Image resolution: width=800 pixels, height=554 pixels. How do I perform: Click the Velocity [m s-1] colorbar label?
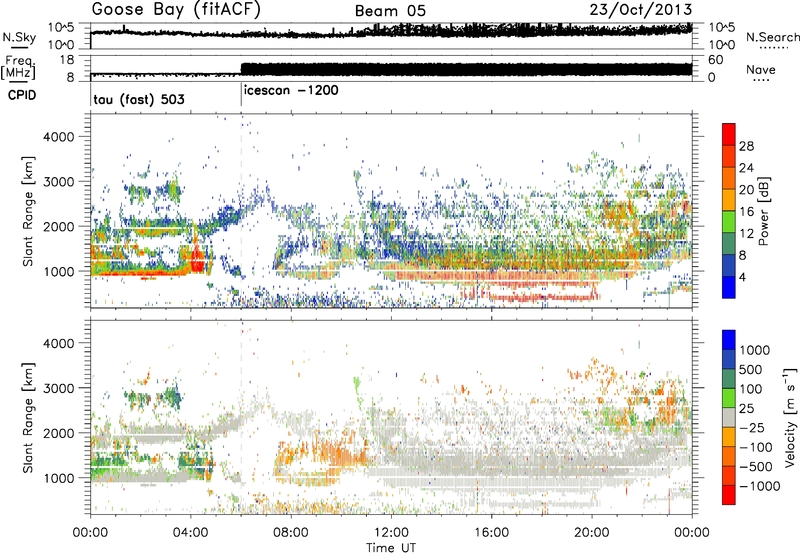click(790, 417)
